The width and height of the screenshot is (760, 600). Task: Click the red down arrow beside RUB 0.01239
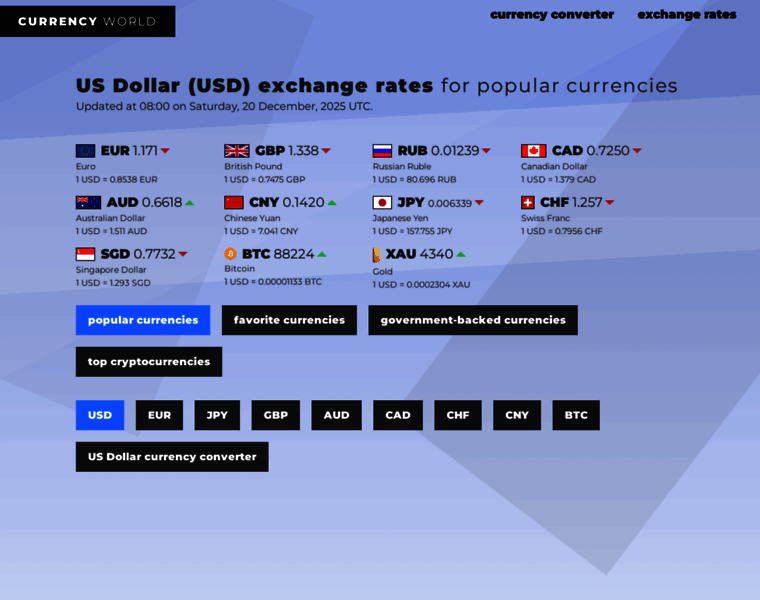tap(486, 151)
